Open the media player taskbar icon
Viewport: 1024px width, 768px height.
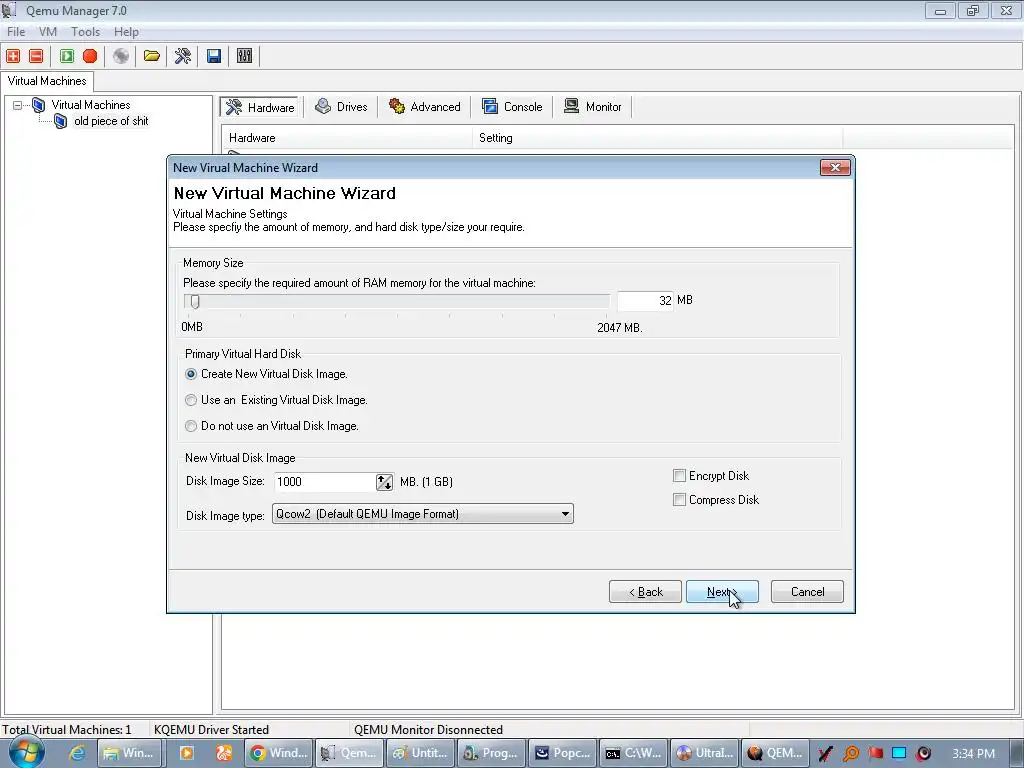pos(186,753)
